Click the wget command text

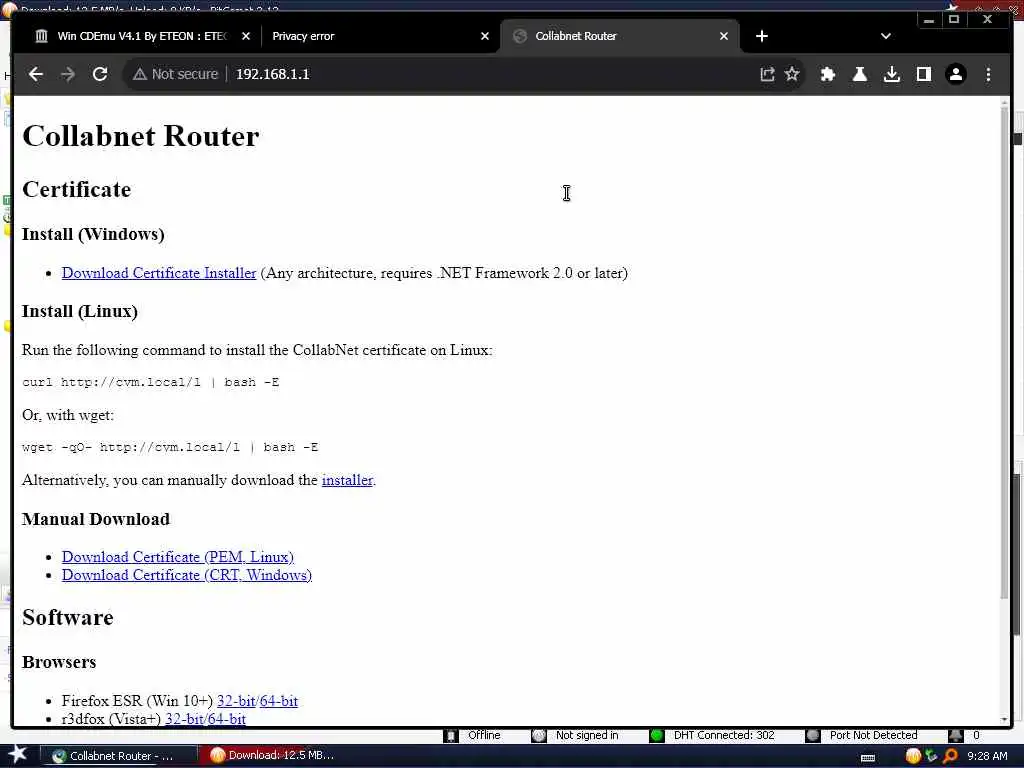[170, 447]
